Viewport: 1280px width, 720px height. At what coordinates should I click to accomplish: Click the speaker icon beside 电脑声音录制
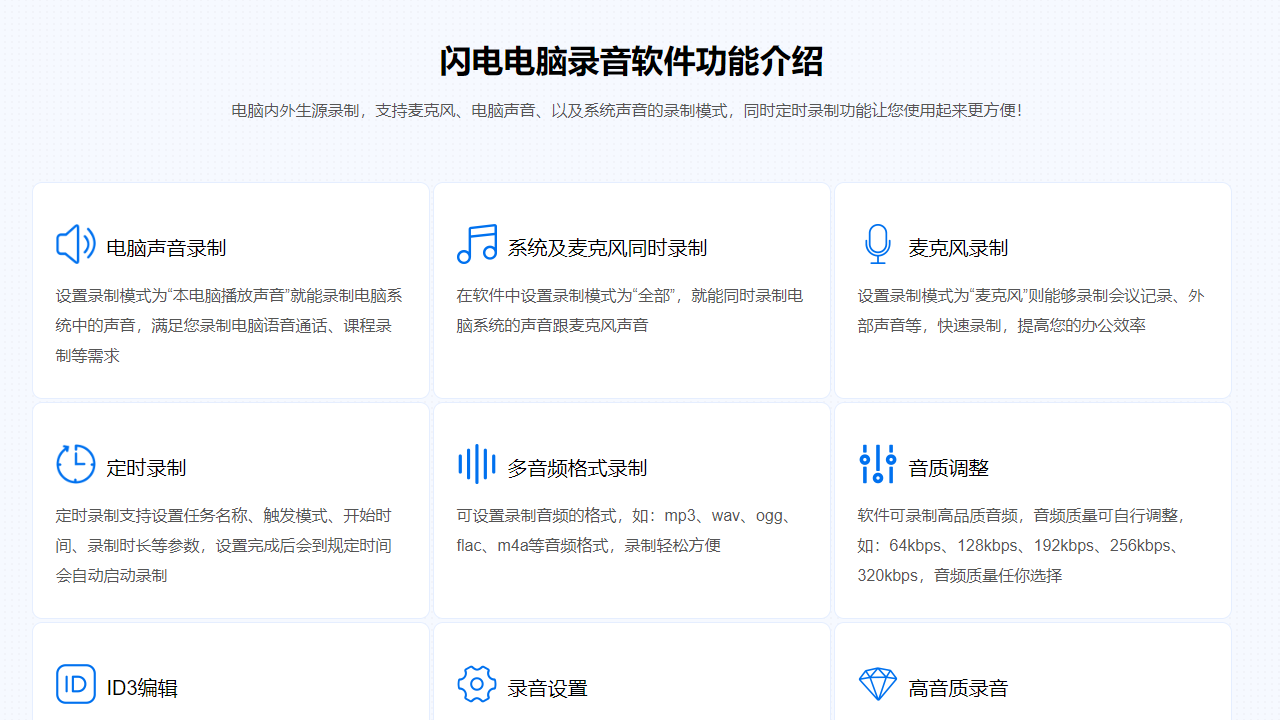(x=75, y=243)
